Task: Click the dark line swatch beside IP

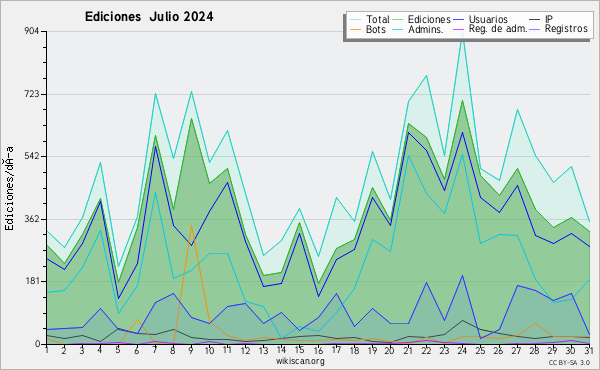Action: pos(535,20)
